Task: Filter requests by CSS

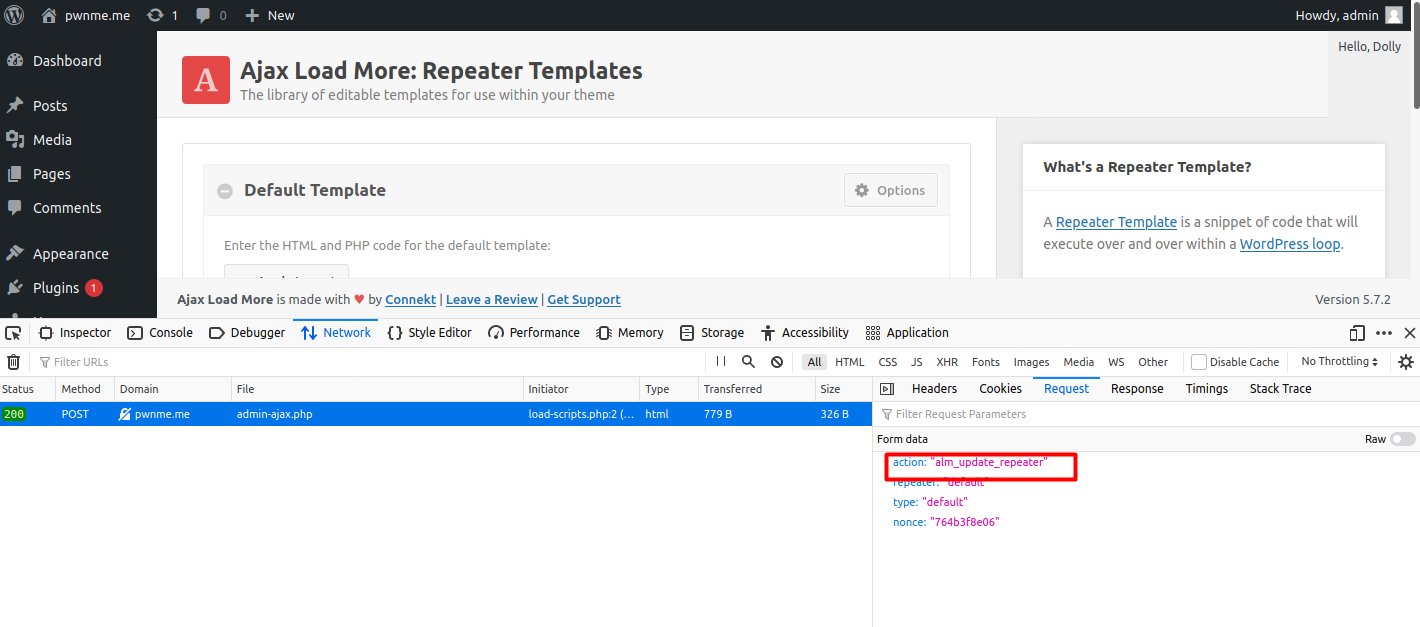Action: [888, 362]
